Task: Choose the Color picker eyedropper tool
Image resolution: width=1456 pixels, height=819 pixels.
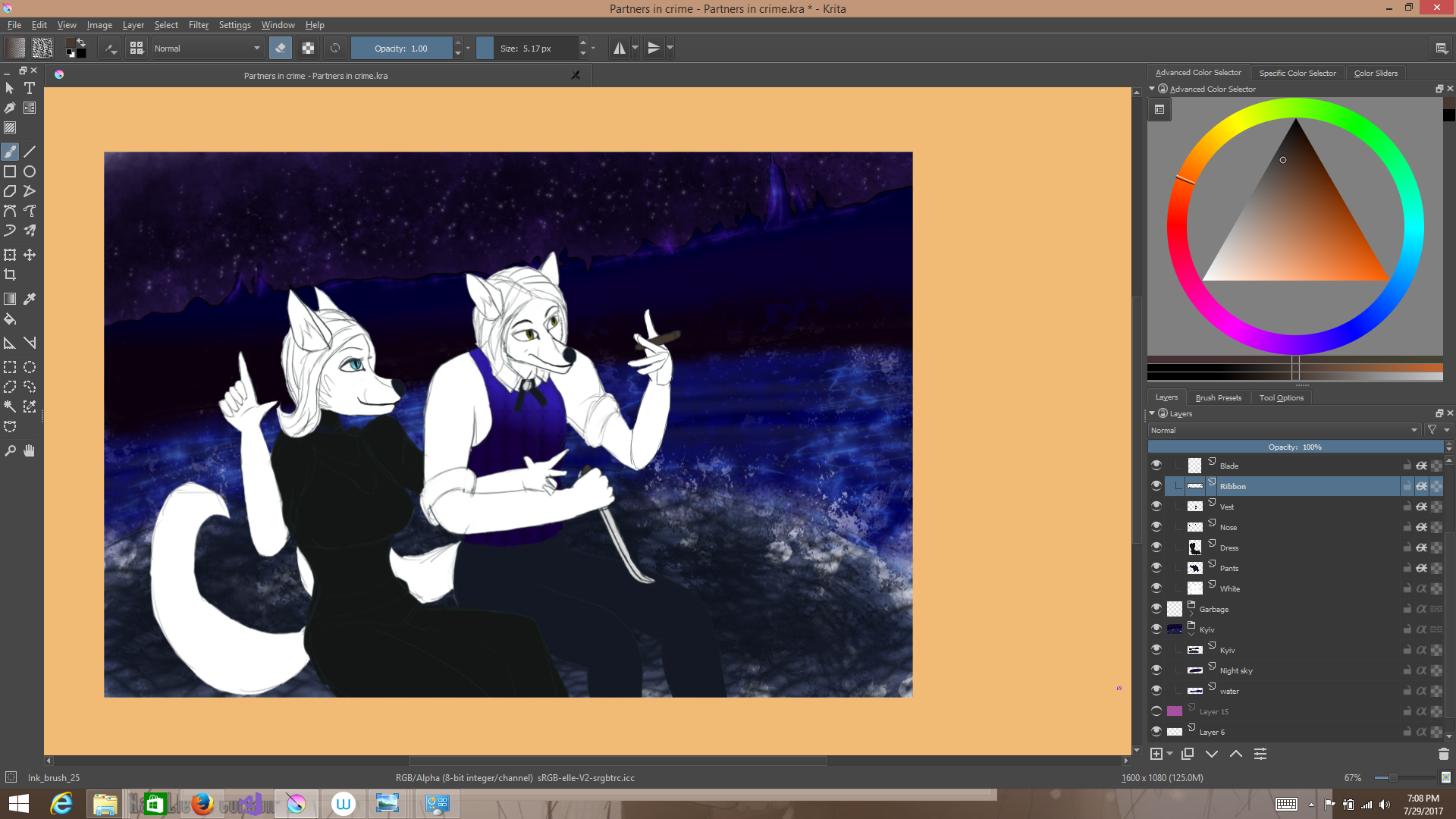Action: [x=30, y=299]
